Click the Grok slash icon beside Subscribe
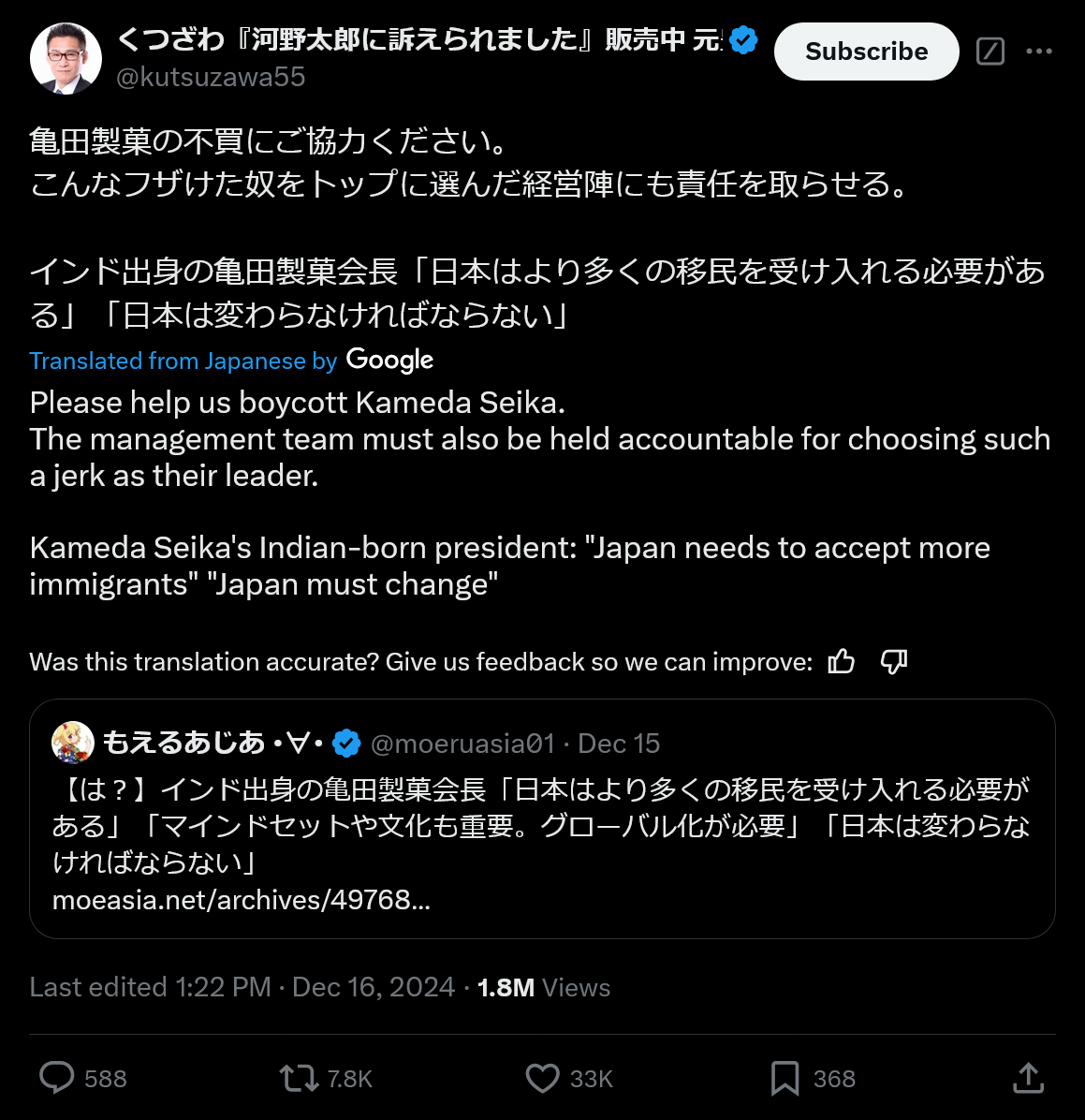Screen dimensions: 1085x1120 pos(990,52)
